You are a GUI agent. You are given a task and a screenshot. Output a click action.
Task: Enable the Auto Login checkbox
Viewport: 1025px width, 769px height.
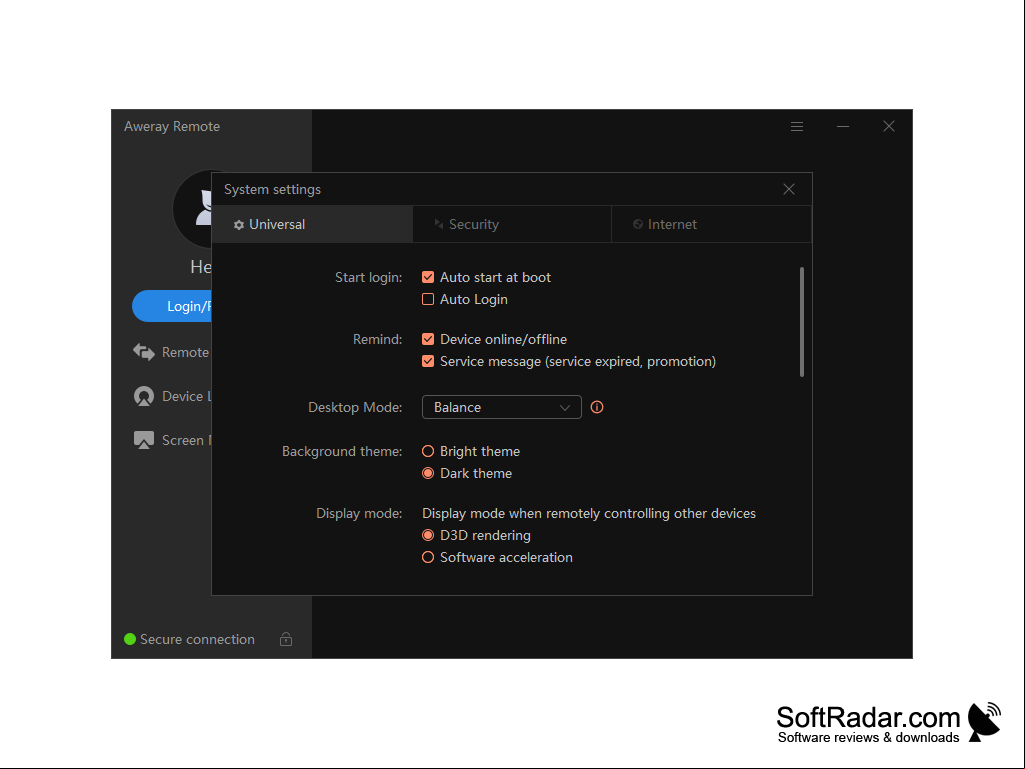click(428, 299)
